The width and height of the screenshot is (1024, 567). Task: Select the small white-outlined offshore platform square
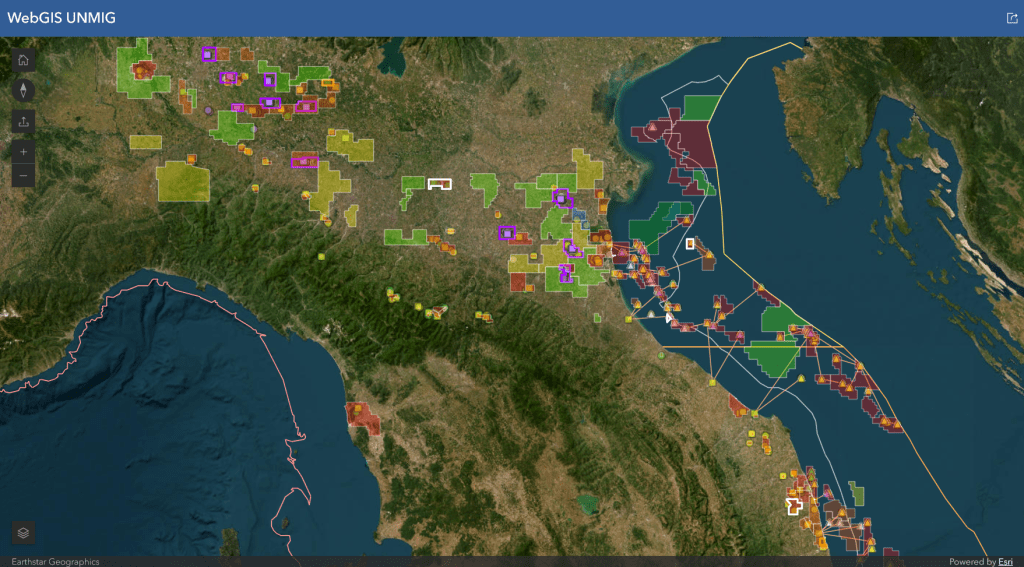coord(690,243)
